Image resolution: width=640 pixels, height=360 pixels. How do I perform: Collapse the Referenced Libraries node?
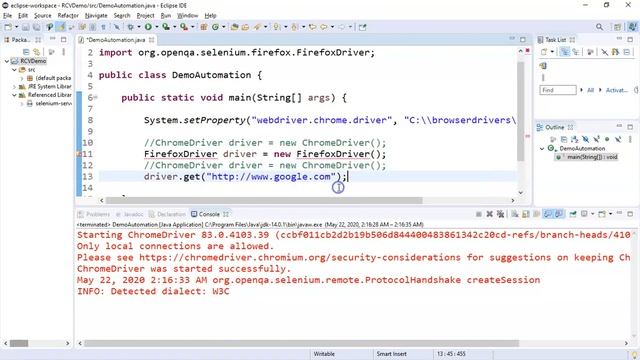tap(14, 95)
